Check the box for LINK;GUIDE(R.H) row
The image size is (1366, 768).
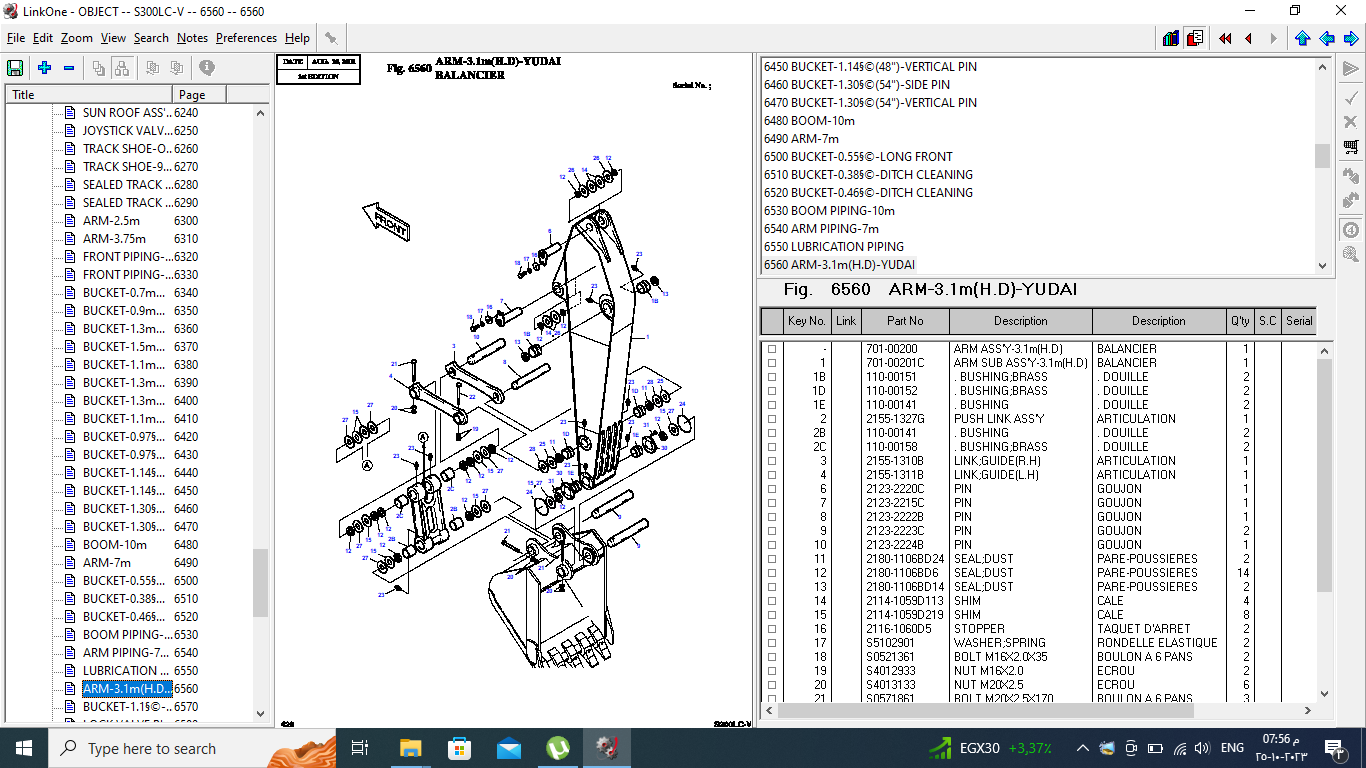(772, 461)
